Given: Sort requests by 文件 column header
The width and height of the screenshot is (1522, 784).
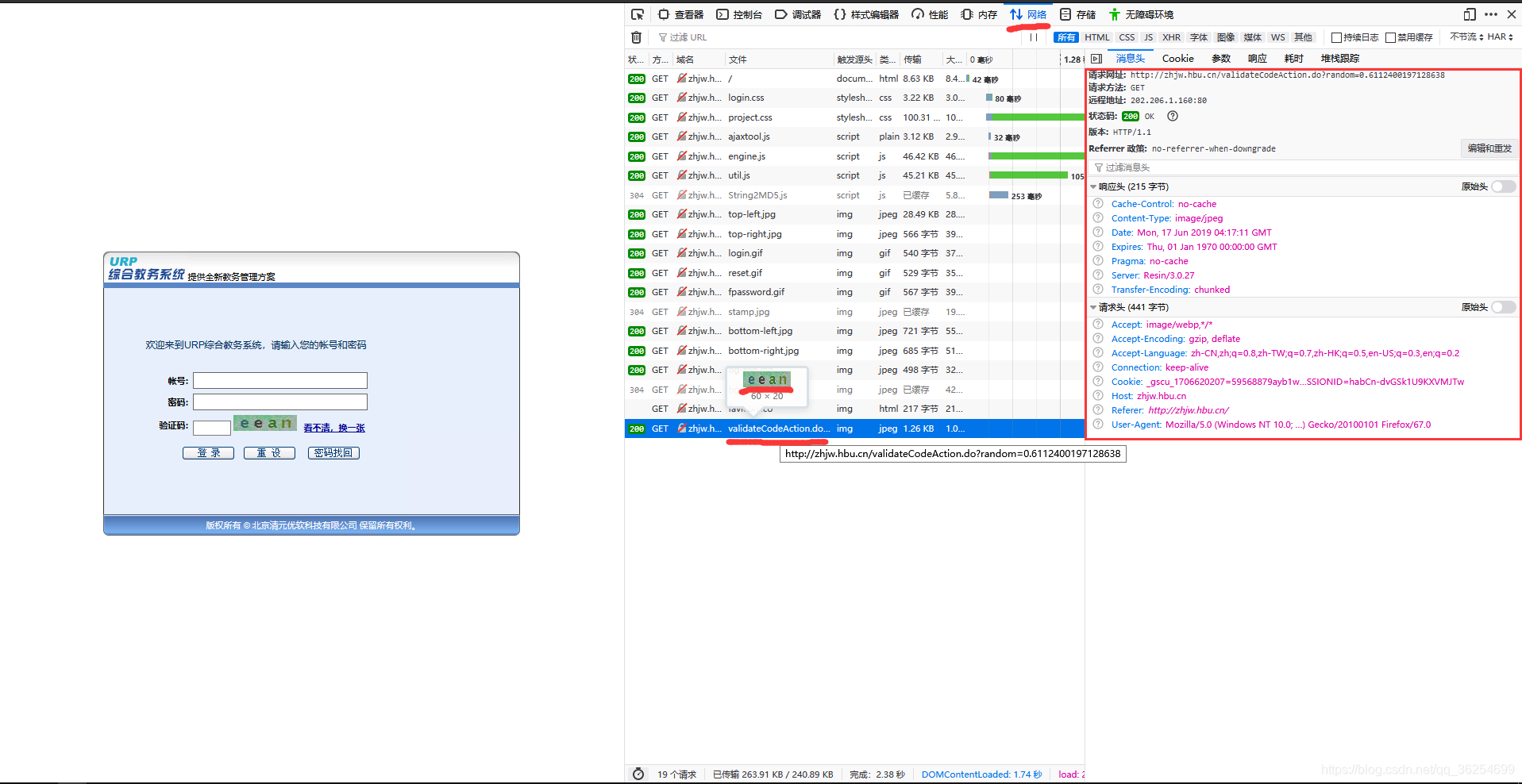Looking at the screenshot, I should click(778, 60).
